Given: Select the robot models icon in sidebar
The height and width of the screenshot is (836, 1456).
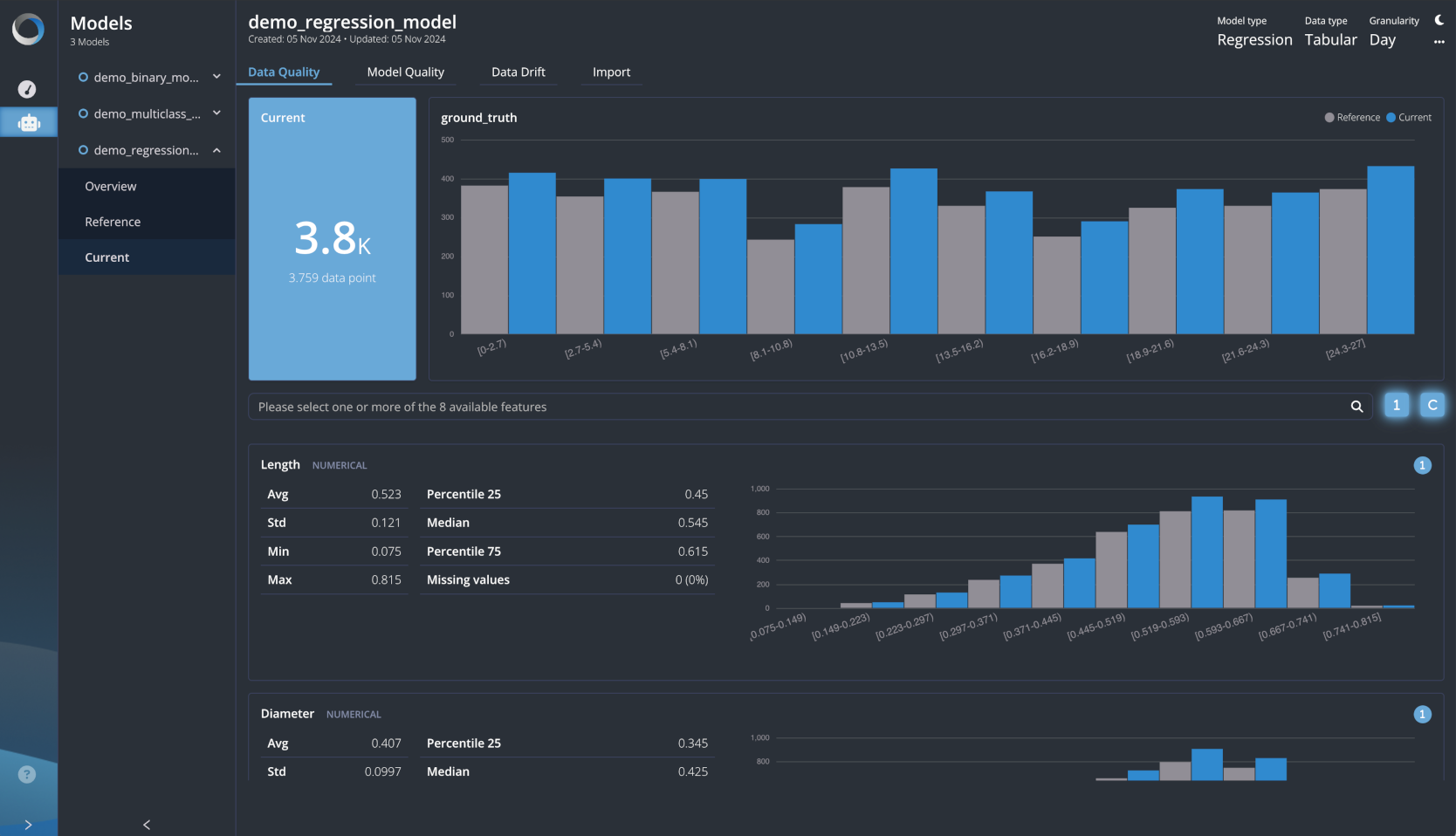Looking at the screenshot, I should [29, 123].
